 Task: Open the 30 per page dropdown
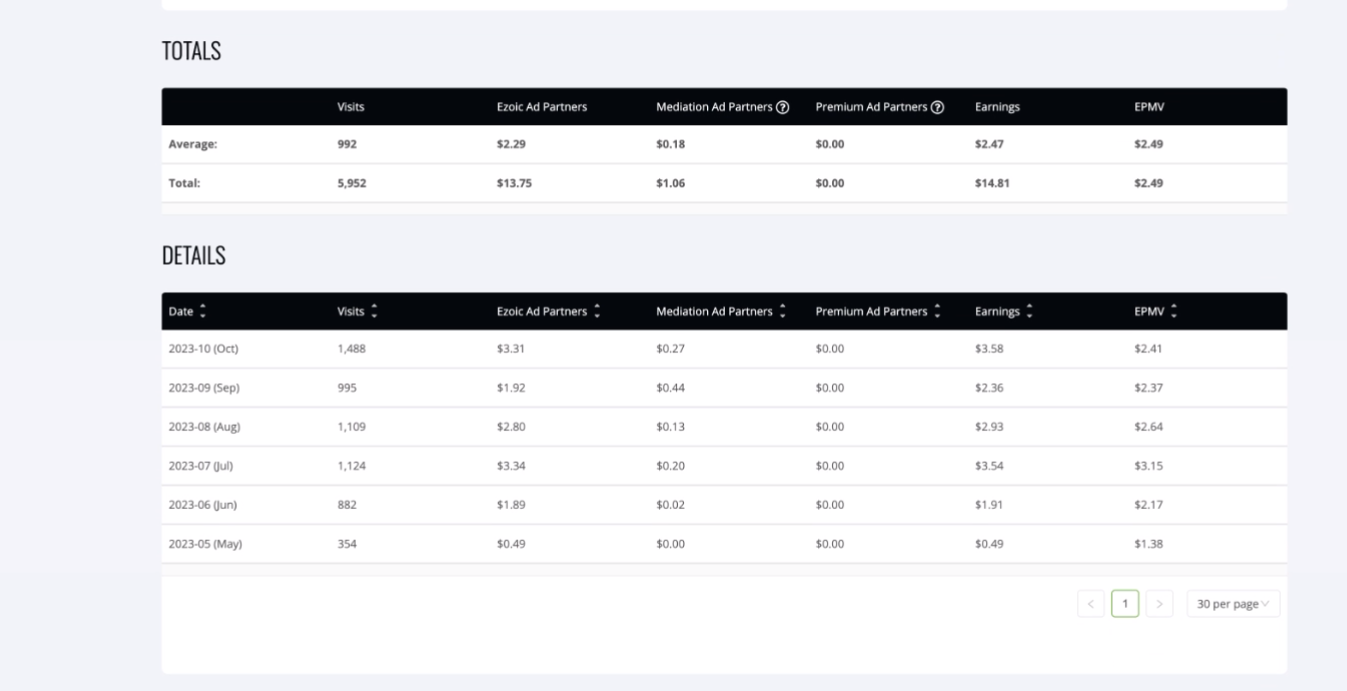(x=1233, y=604)
